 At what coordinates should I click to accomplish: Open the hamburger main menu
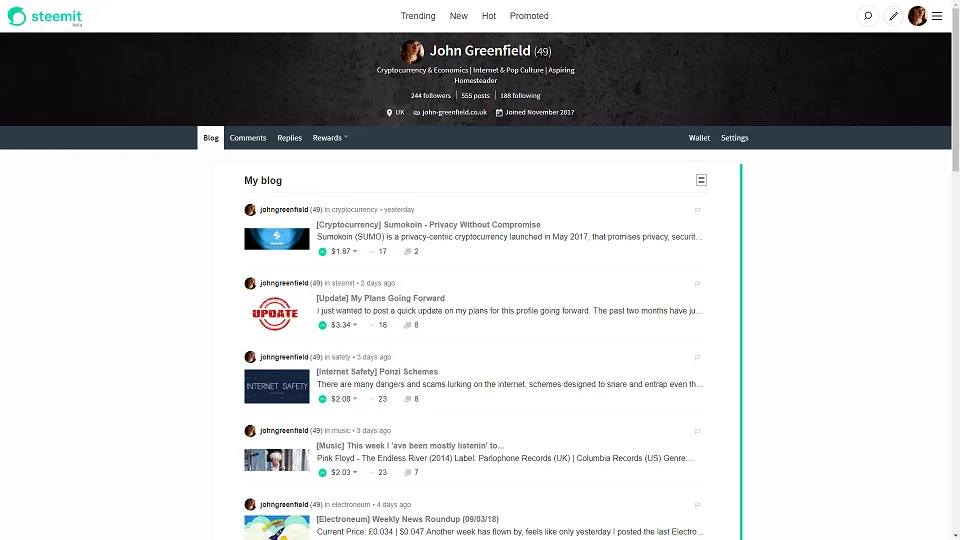(937, 17)
